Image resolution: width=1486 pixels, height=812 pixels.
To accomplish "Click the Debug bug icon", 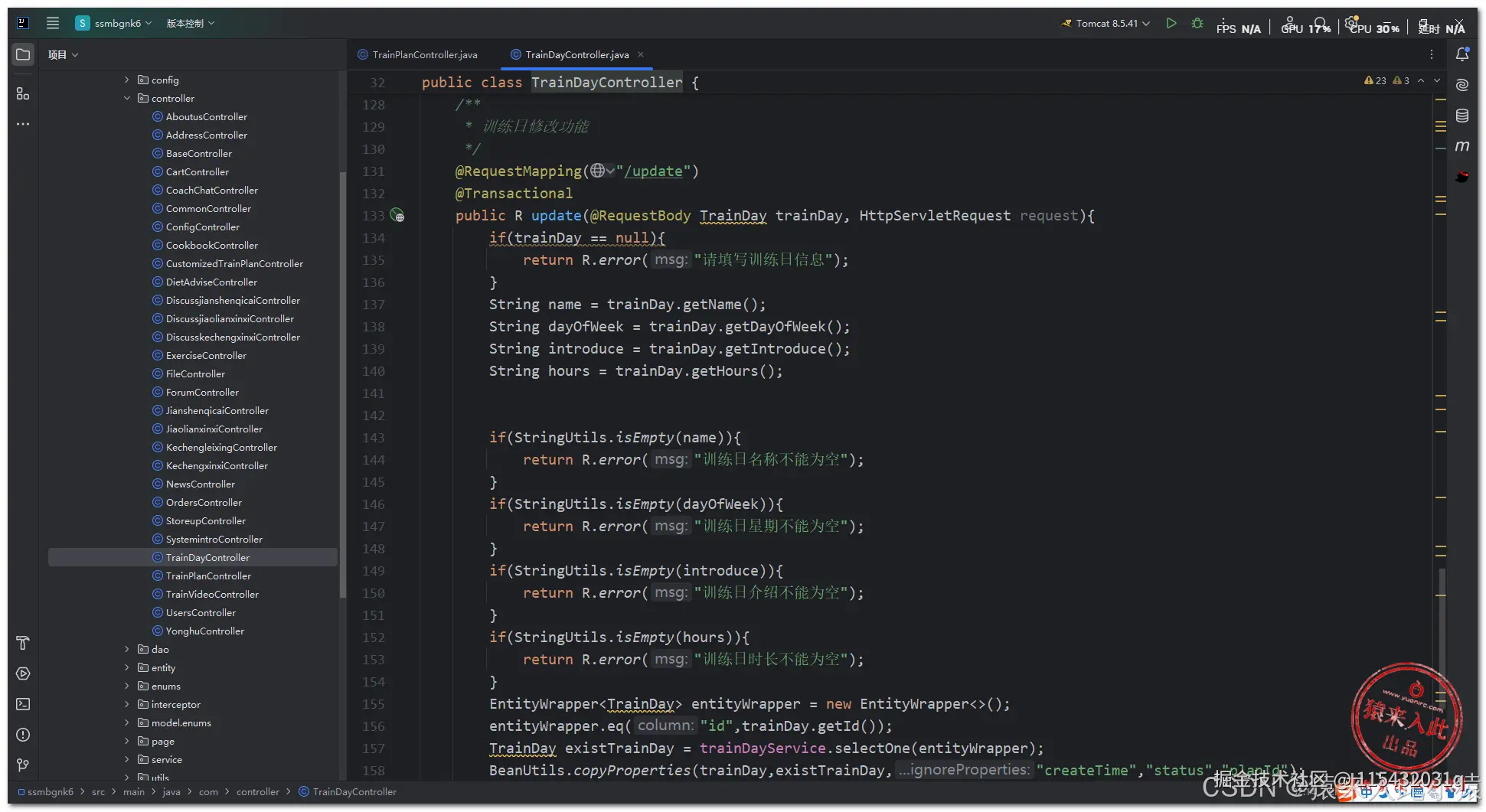I will tap(1197, 24).
